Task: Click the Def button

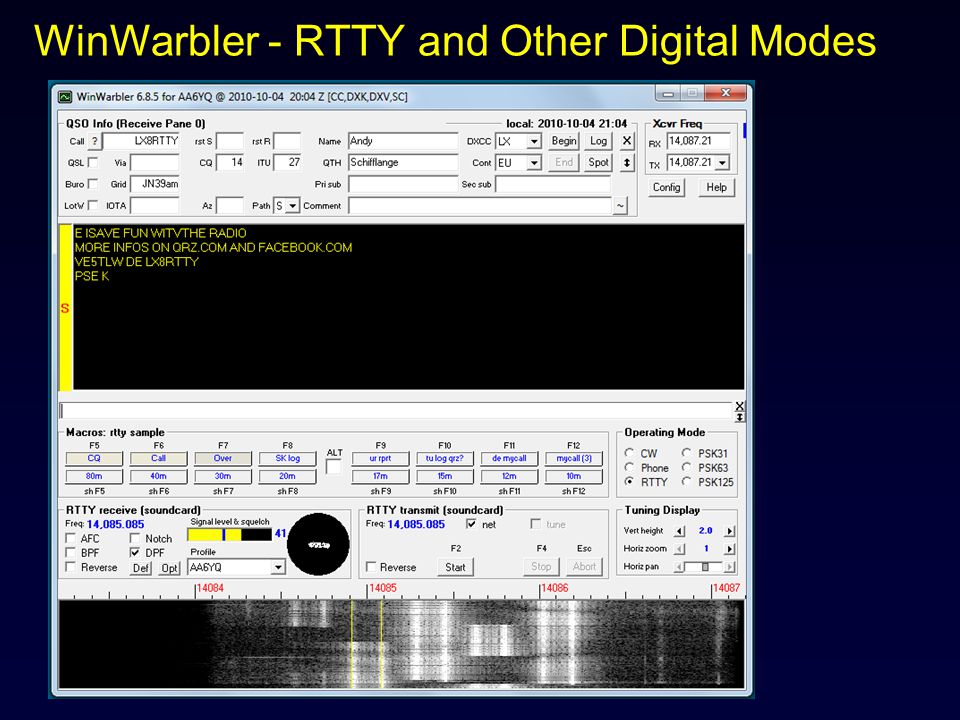Action: tap(141, 568)
